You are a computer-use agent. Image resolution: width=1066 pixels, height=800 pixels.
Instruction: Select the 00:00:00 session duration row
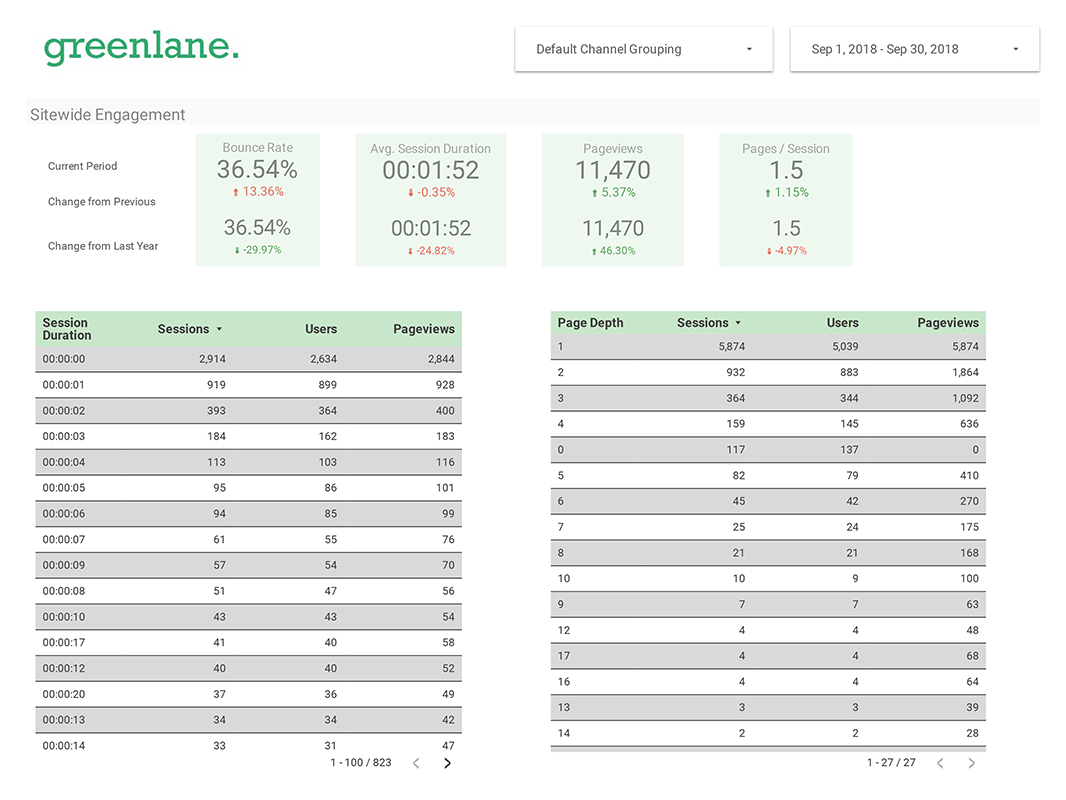(248, 359)
